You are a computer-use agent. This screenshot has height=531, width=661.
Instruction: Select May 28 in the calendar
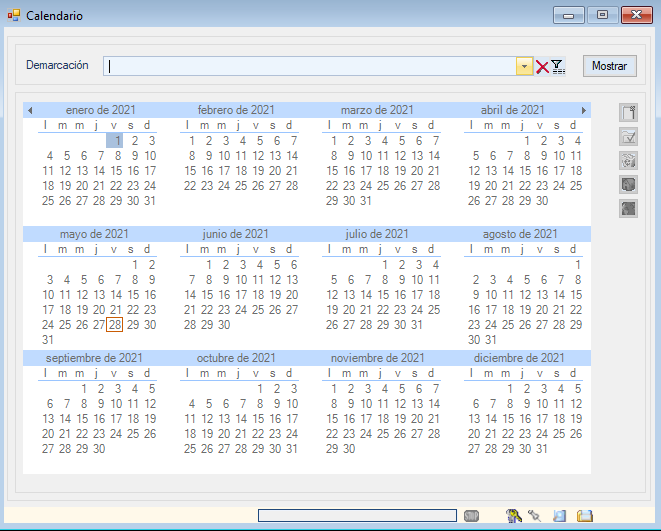[x=115, y=324]
